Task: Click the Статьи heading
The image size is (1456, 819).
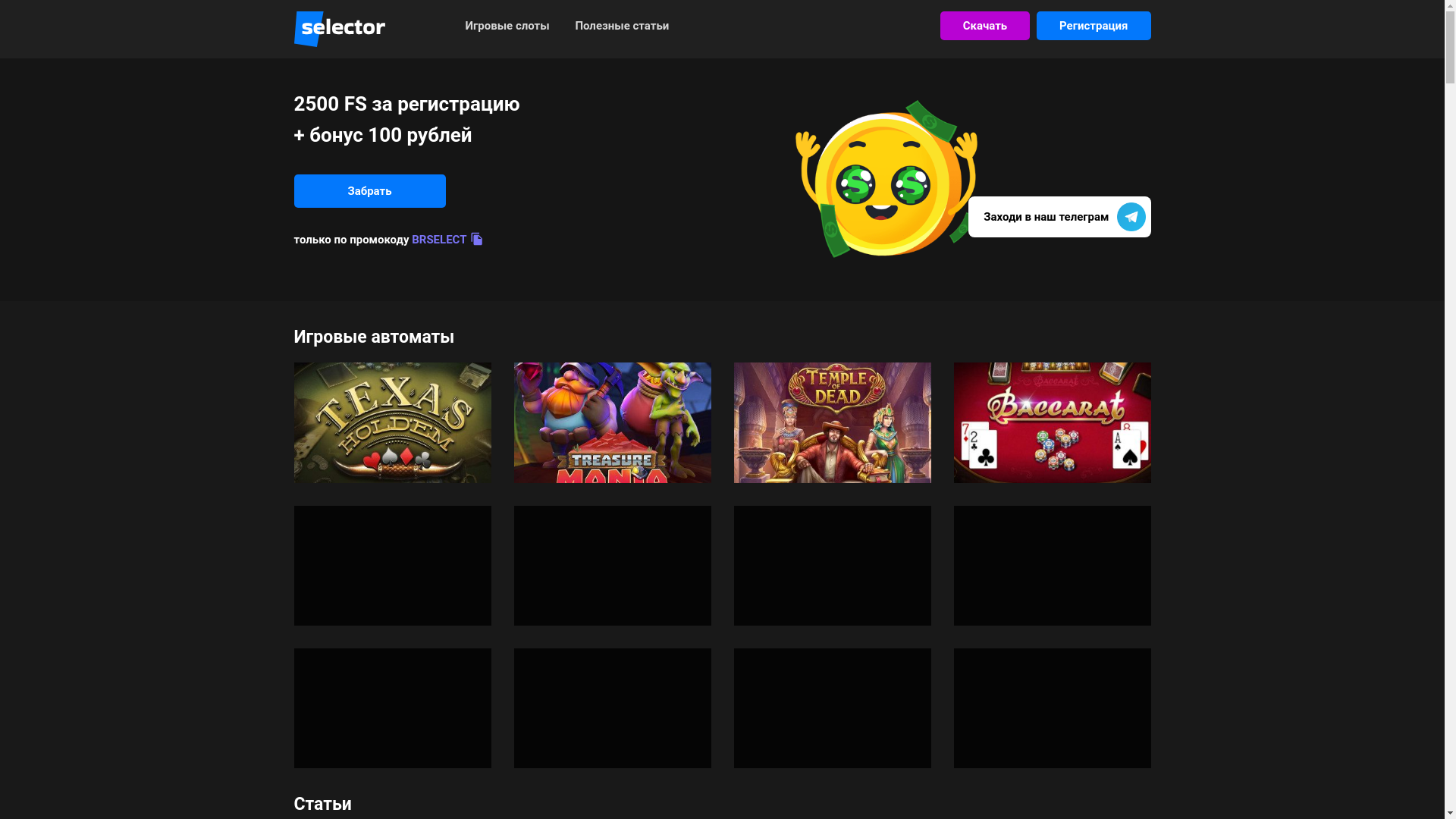Action: [322, 804]
